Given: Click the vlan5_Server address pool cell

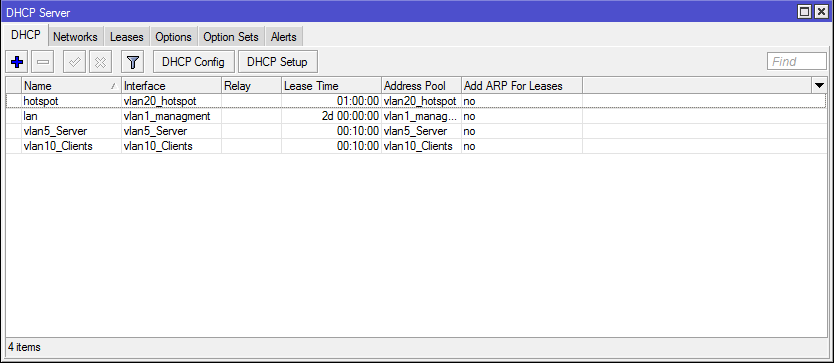Looking at the screenshot, I should click(x=421, y=131).
